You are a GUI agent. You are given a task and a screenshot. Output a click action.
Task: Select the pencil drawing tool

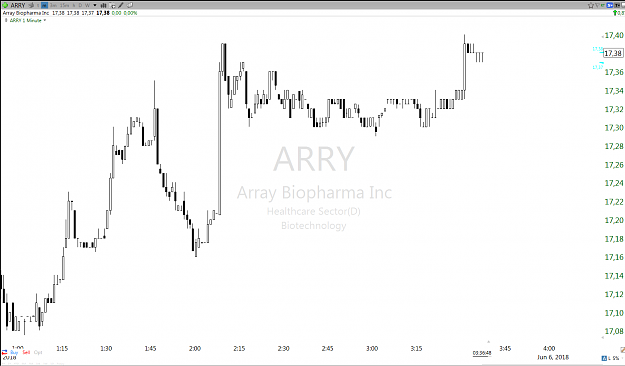120,5
